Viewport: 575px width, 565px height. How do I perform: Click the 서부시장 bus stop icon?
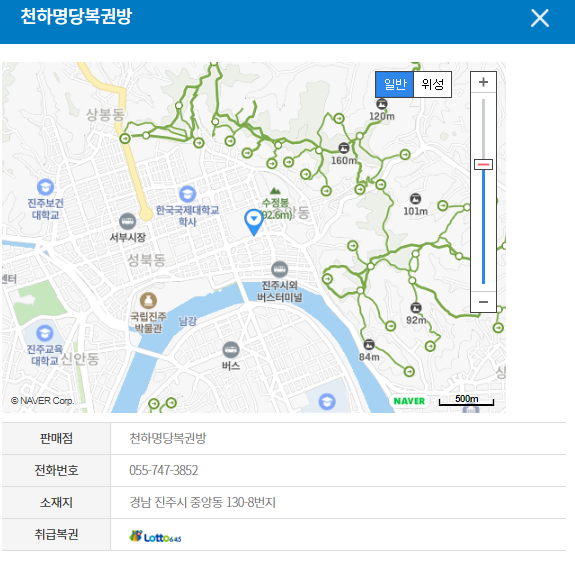tap(128, 221)
